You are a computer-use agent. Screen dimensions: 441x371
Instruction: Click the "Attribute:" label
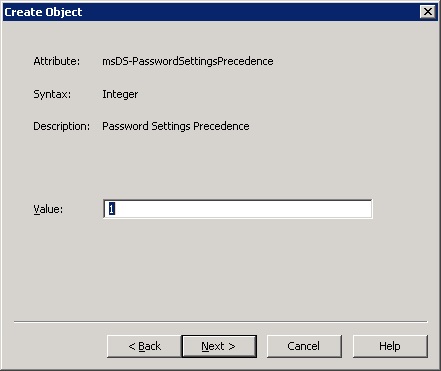57,61
